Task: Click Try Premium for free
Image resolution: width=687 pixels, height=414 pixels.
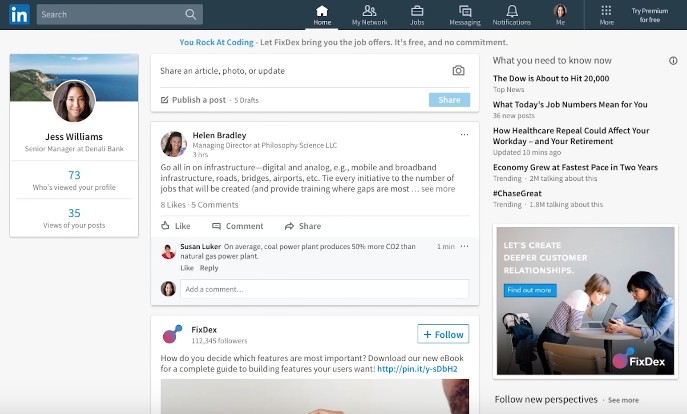Action: pos(650,15)
